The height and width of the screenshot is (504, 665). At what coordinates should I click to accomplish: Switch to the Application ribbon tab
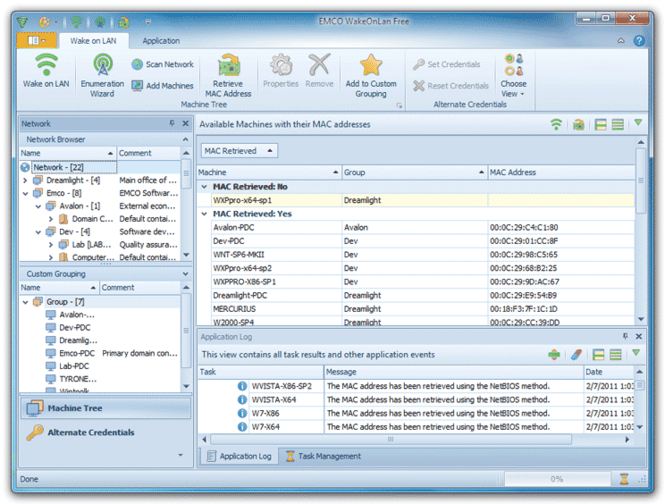[x=161, y=41]
